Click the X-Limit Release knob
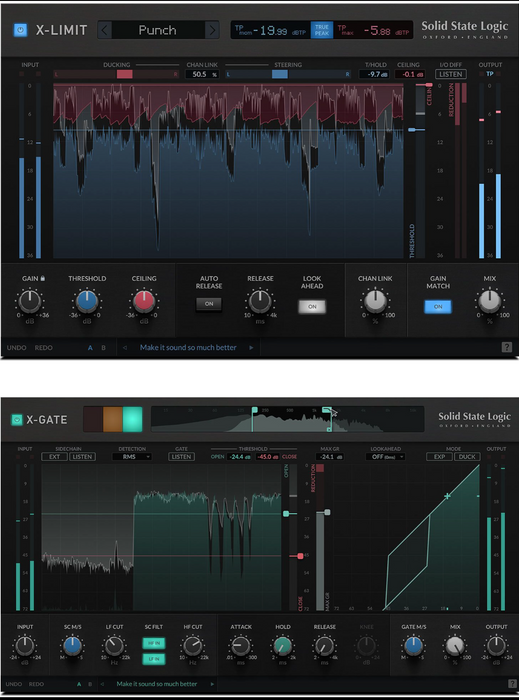Viewport: 519px width, 700px height. click(x=260, y=301)
